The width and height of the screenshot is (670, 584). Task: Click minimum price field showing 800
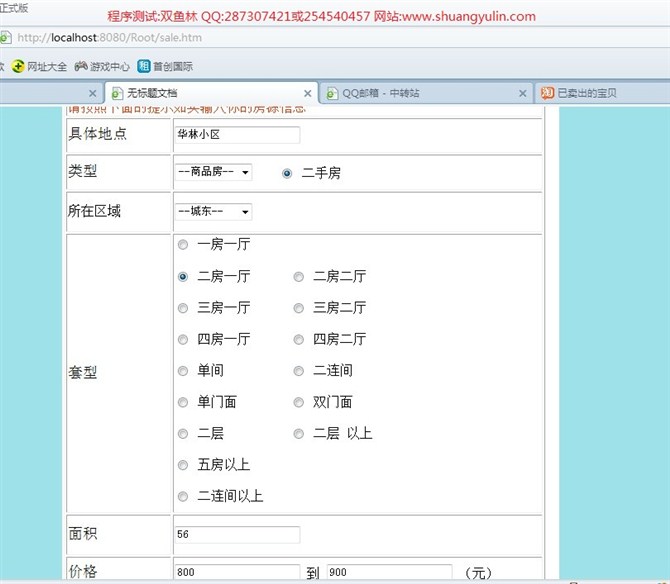pos(237,572)
